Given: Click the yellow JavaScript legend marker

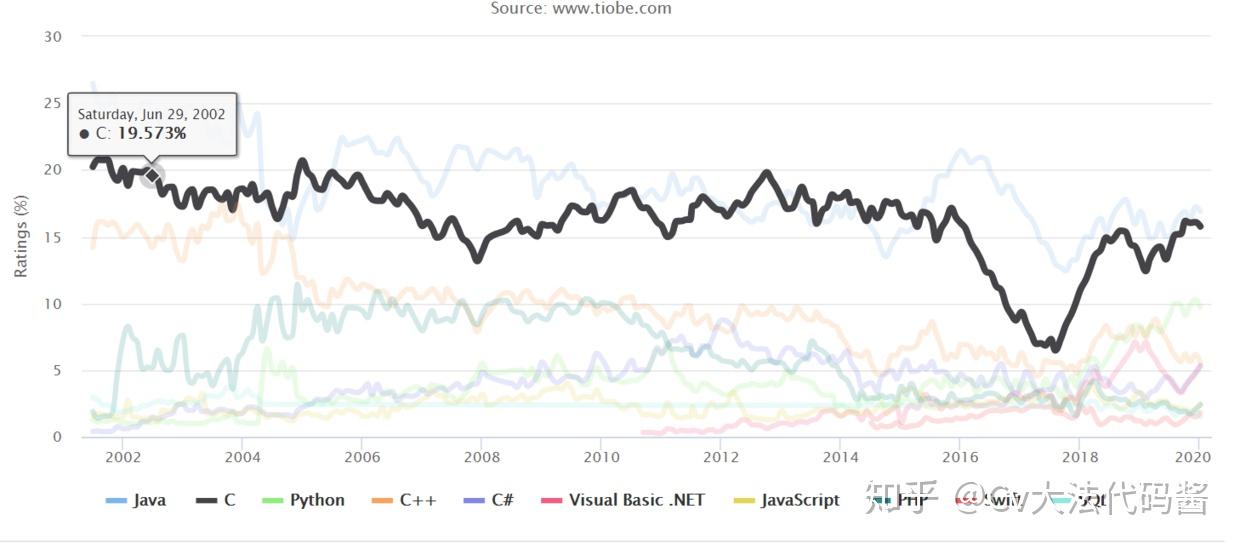Looking at the screenshot, I should [x=744, y=500].
